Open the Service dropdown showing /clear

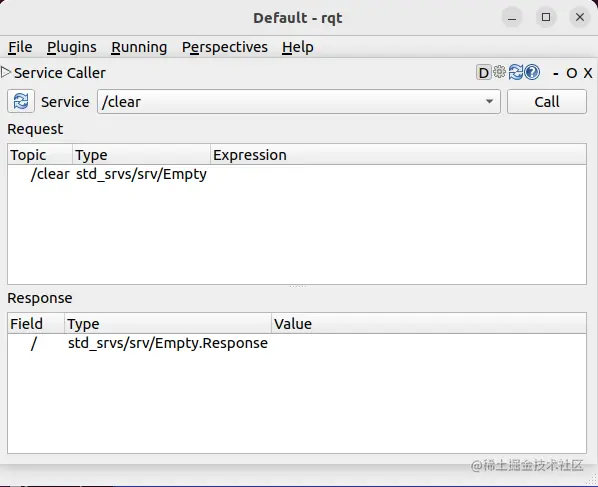(299, 102)
